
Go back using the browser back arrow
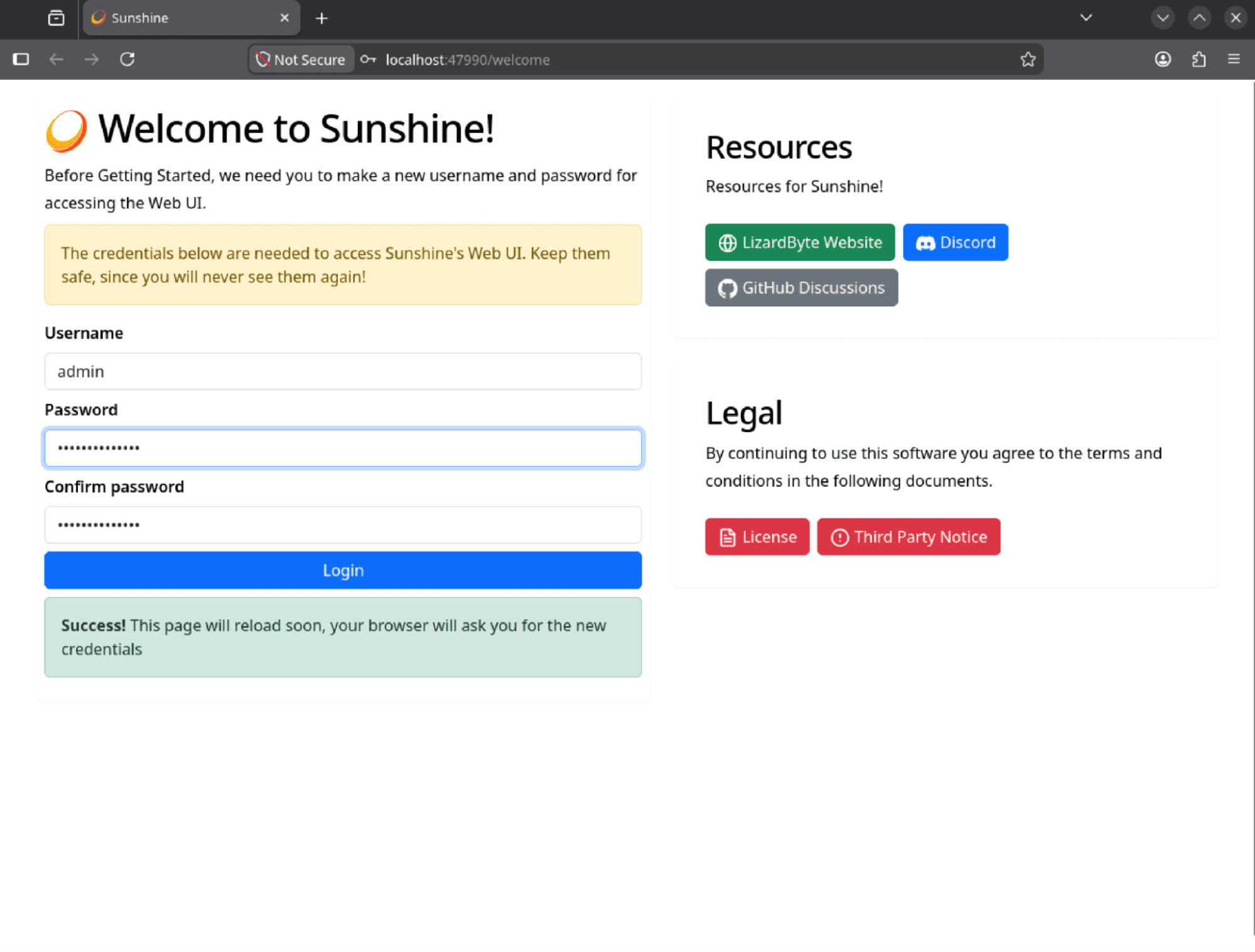pyautogui.click(x=57, y=59)
